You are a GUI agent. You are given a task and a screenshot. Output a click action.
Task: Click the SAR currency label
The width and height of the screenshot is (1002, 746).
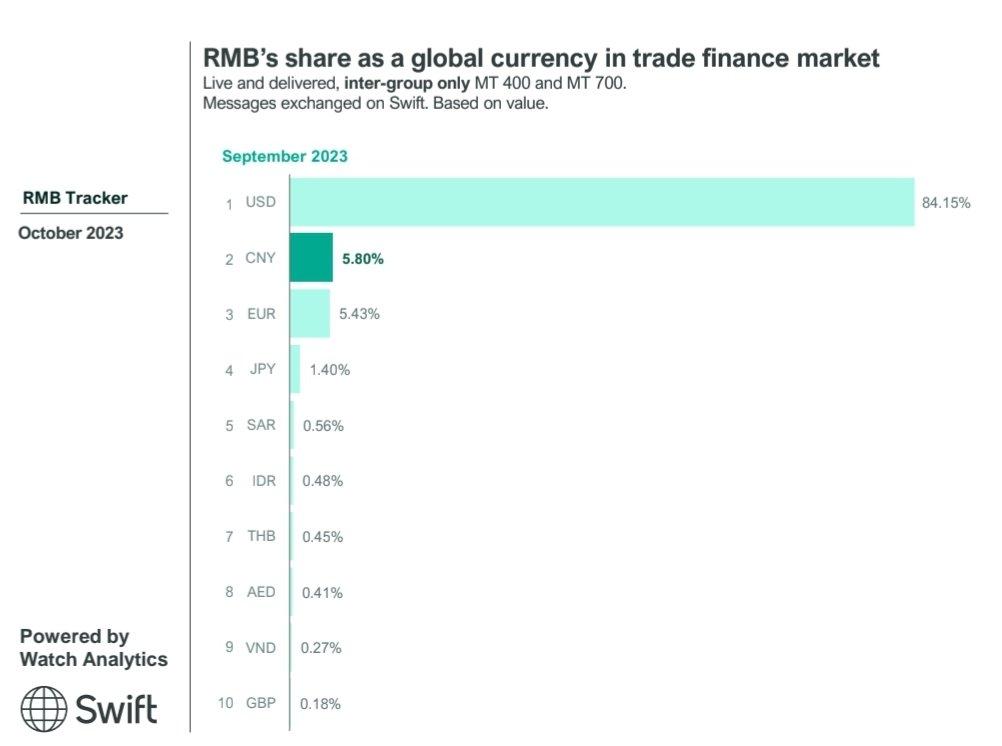pyautogui.click(x=260, y=425)
